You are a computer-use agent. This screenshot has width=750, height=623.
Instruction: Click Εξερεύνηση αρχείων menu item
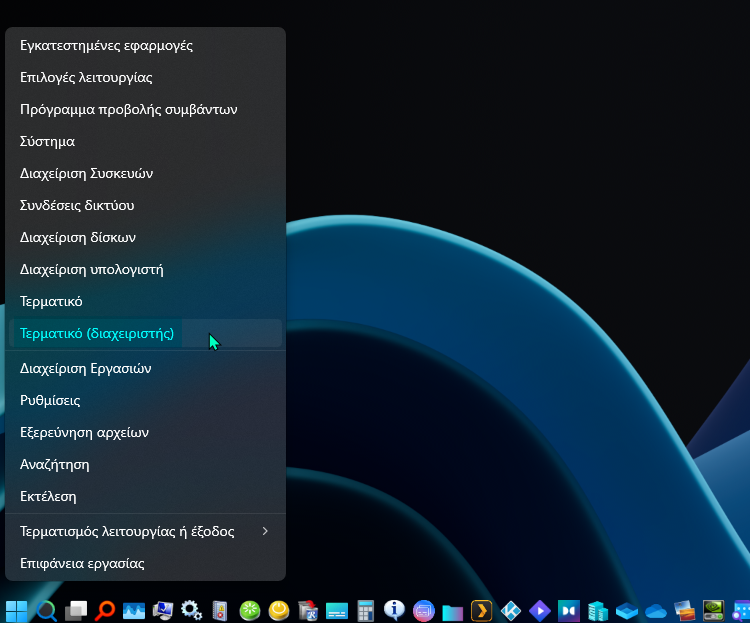(84, 432)
